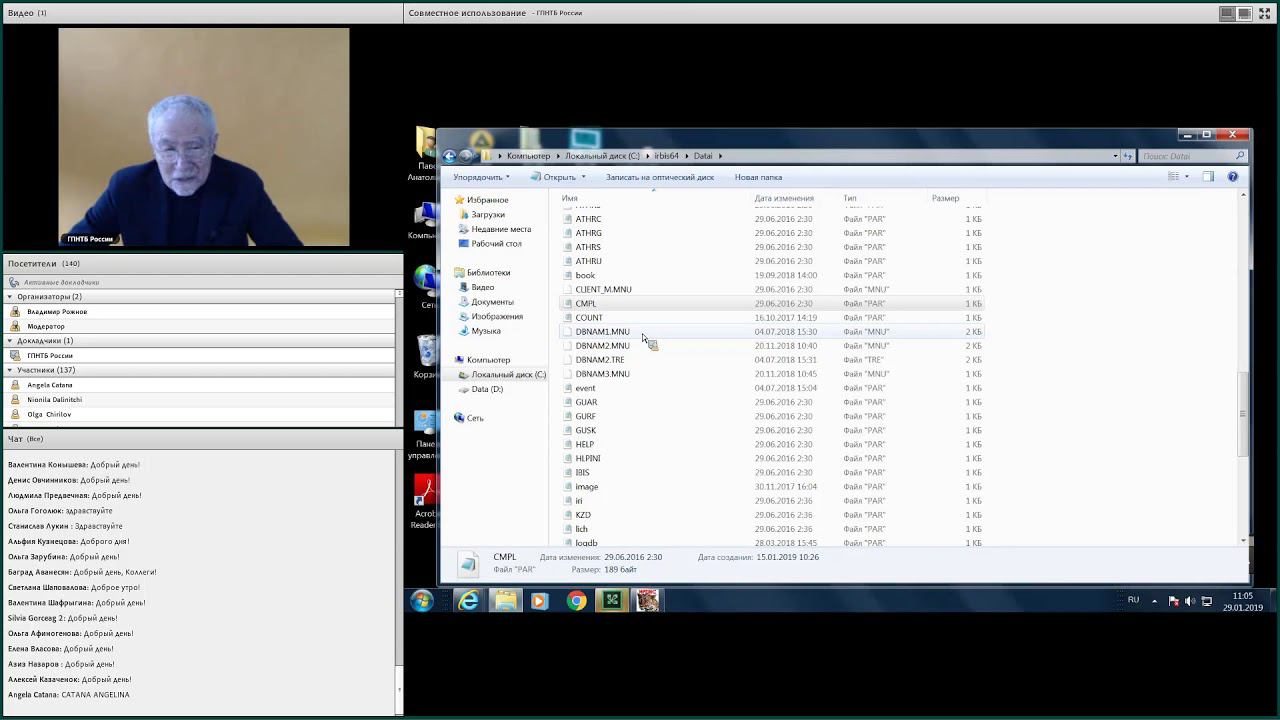
Task: Expand the Открыть button dropdown arrow
Action: 582,178
